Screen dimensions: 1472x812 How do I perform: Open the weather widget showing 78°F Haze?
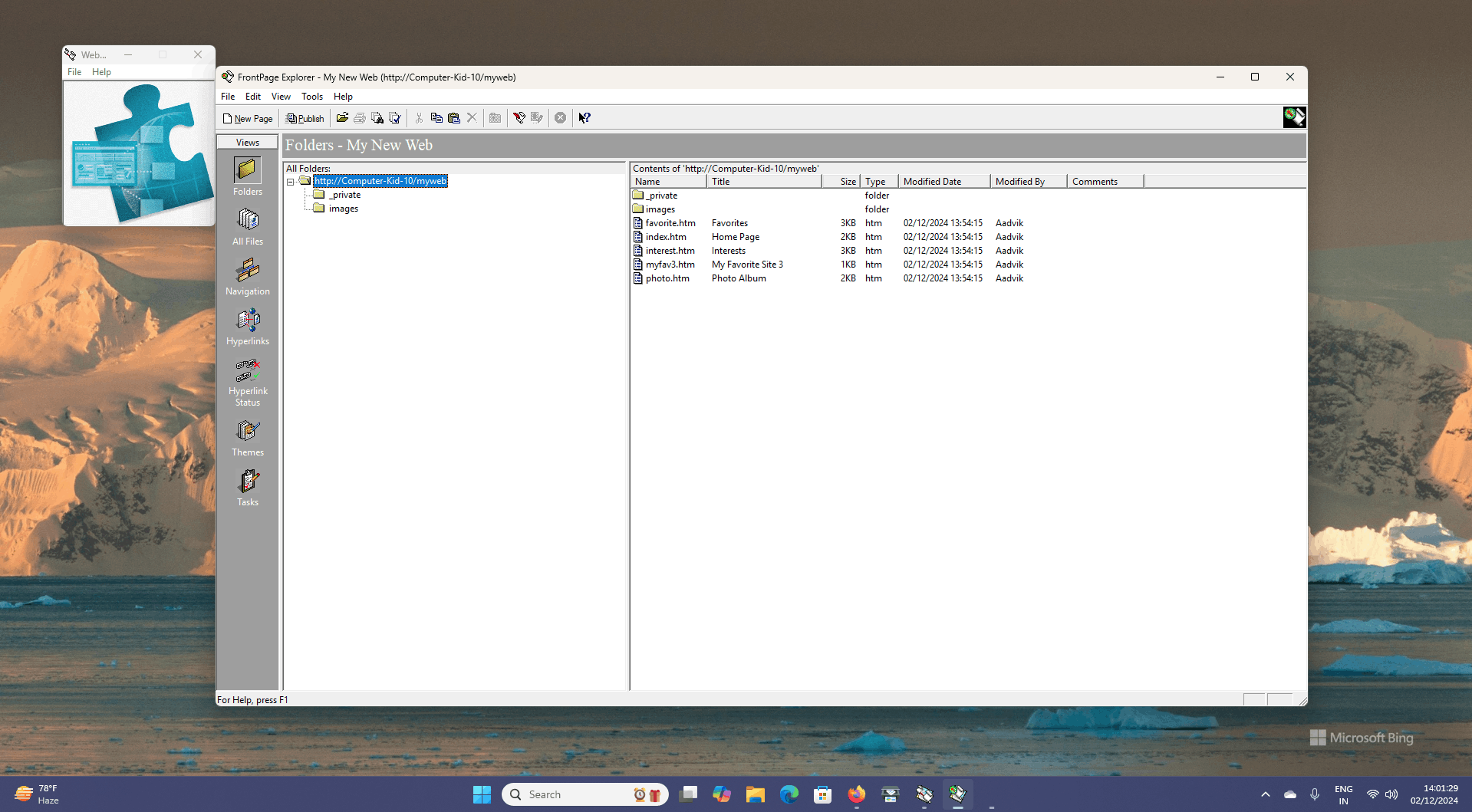(37, 794)
